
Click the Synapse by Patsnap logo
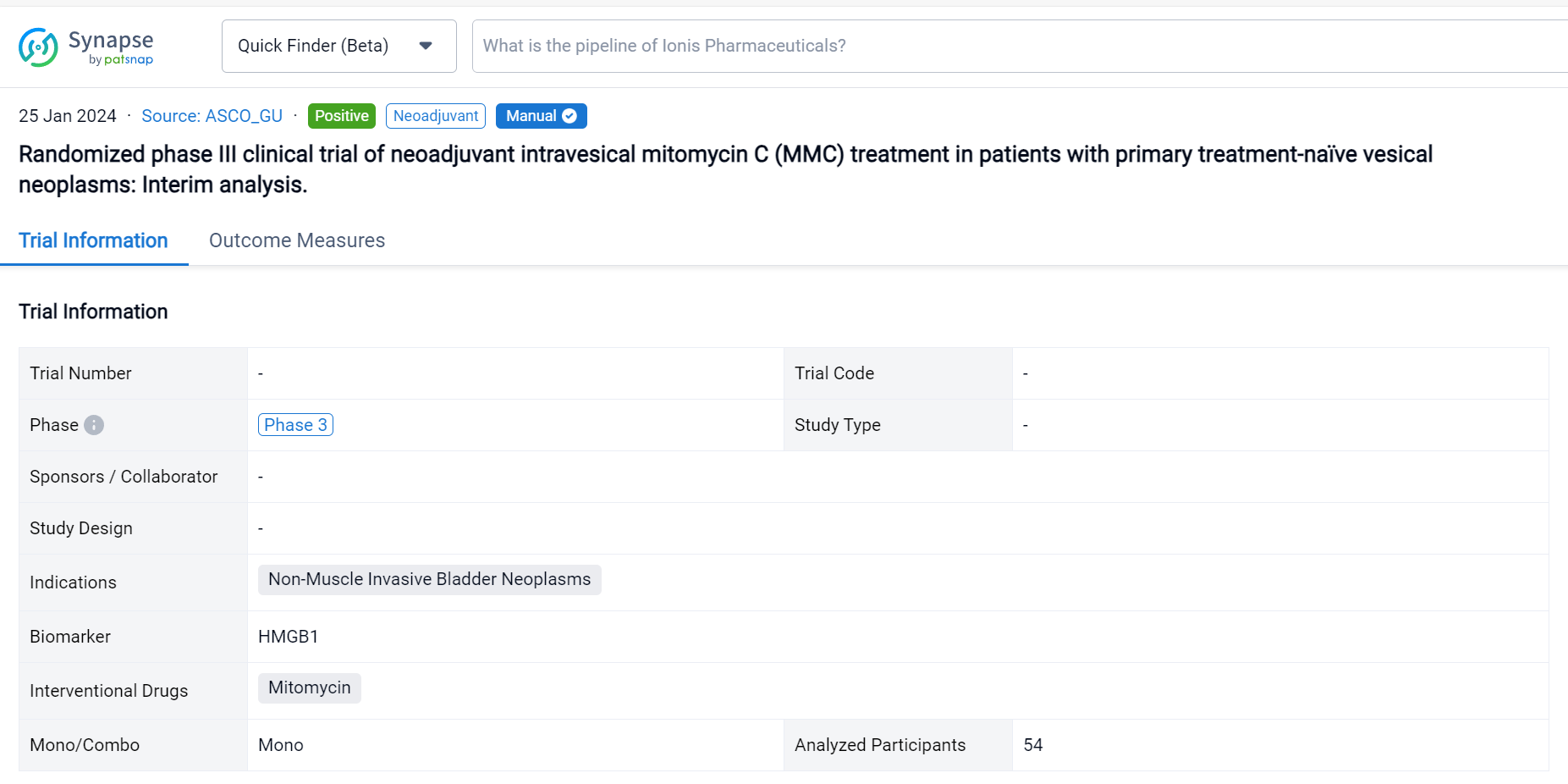[x=85, y=47]
